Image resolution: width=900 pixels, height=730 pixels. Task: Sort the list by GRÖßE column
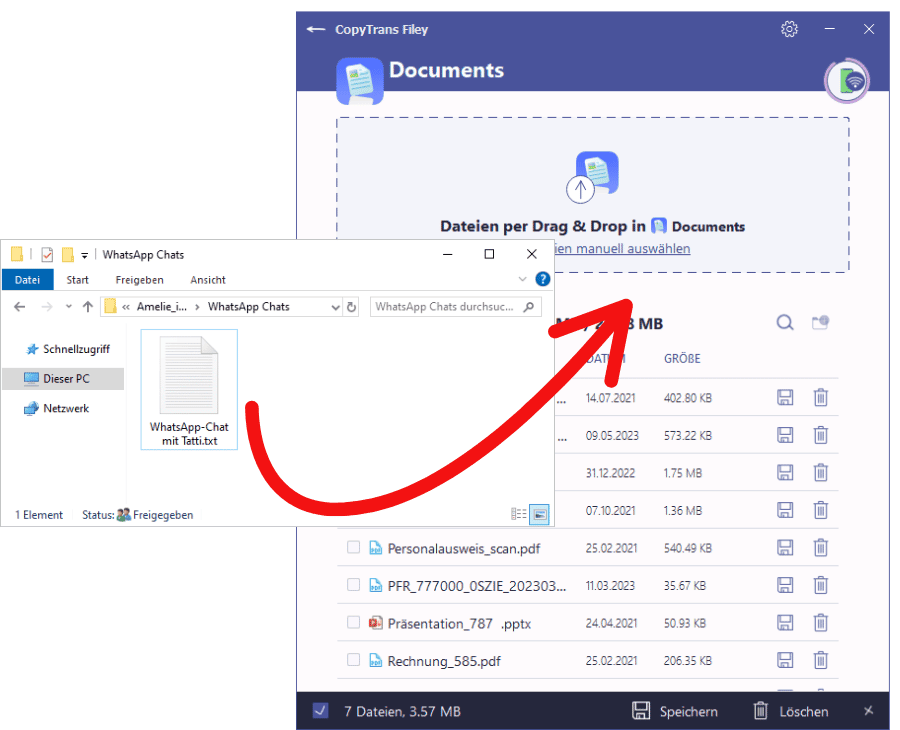point(682,359)
